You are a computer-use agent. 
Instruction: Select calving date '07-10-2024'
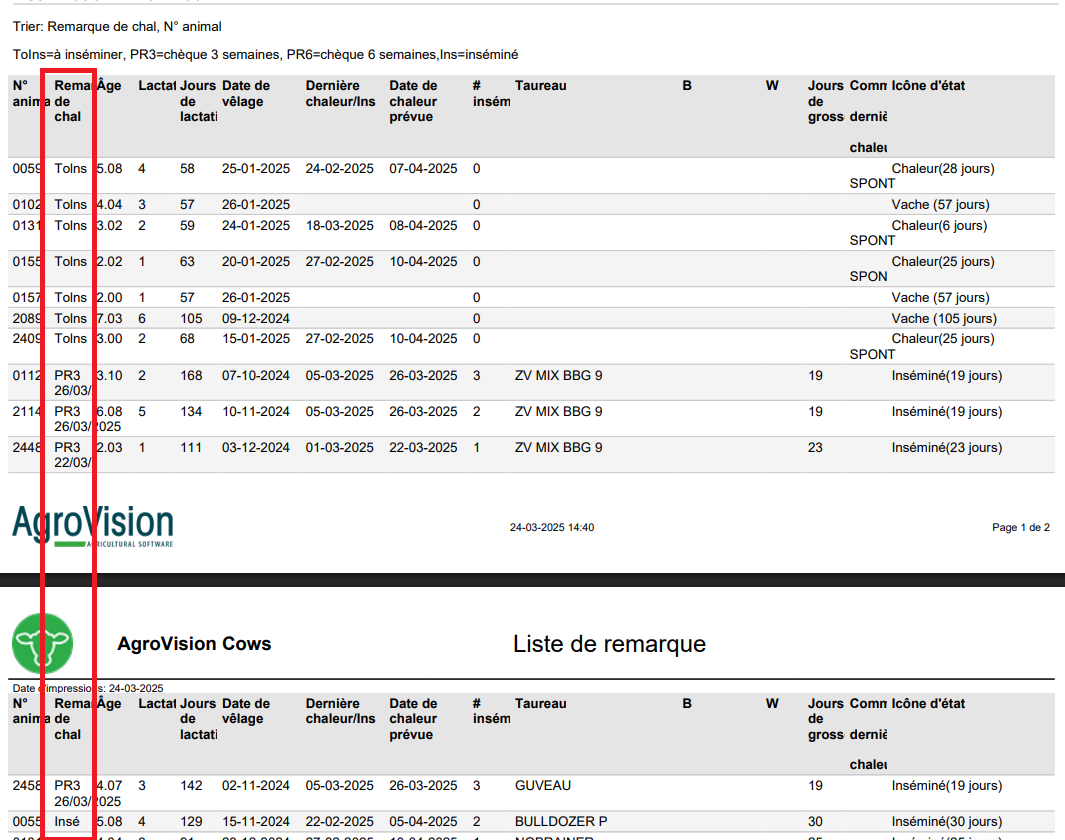point(255,376)
